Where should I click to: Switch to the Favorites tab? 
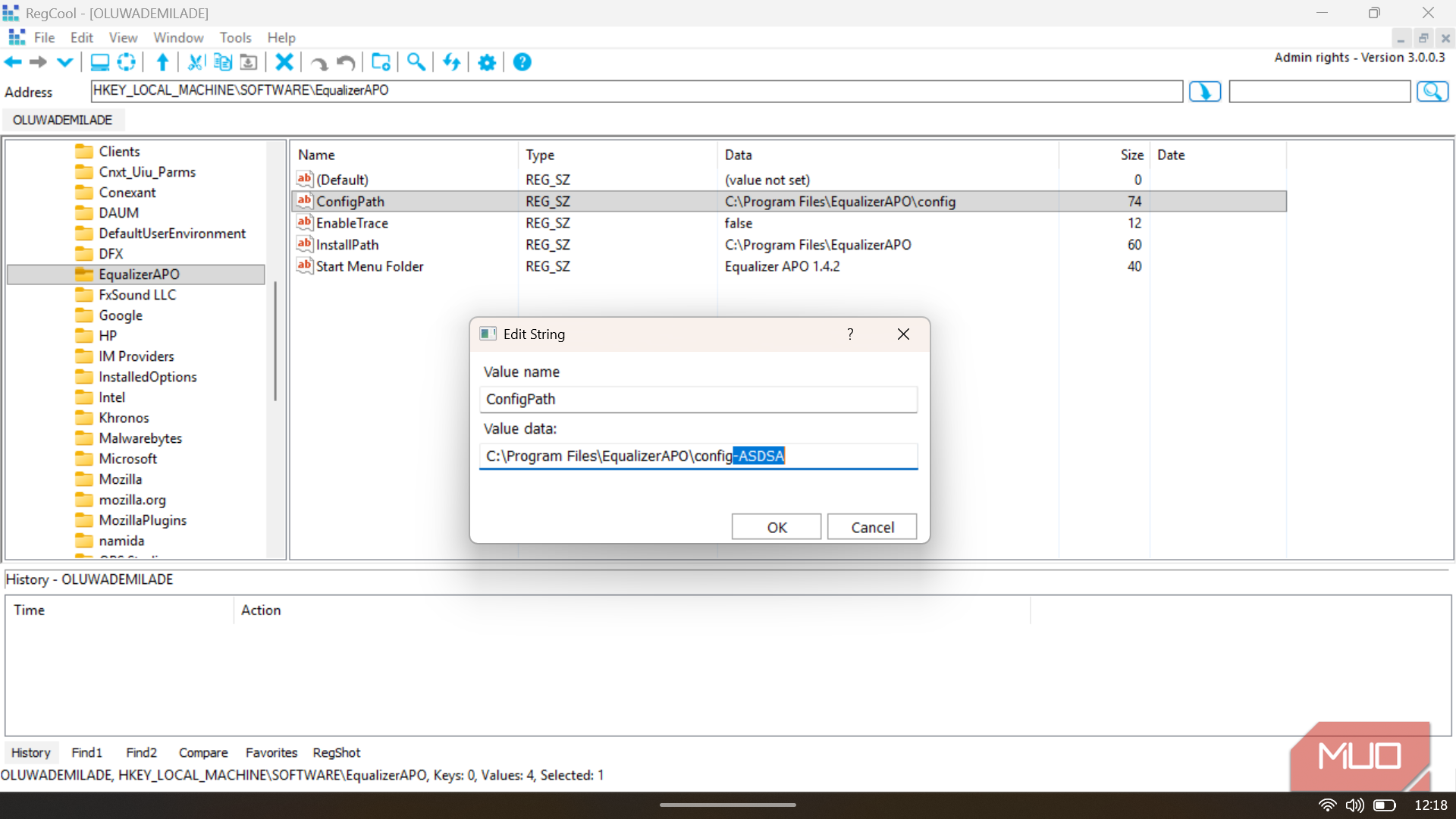tap(271, 752)
